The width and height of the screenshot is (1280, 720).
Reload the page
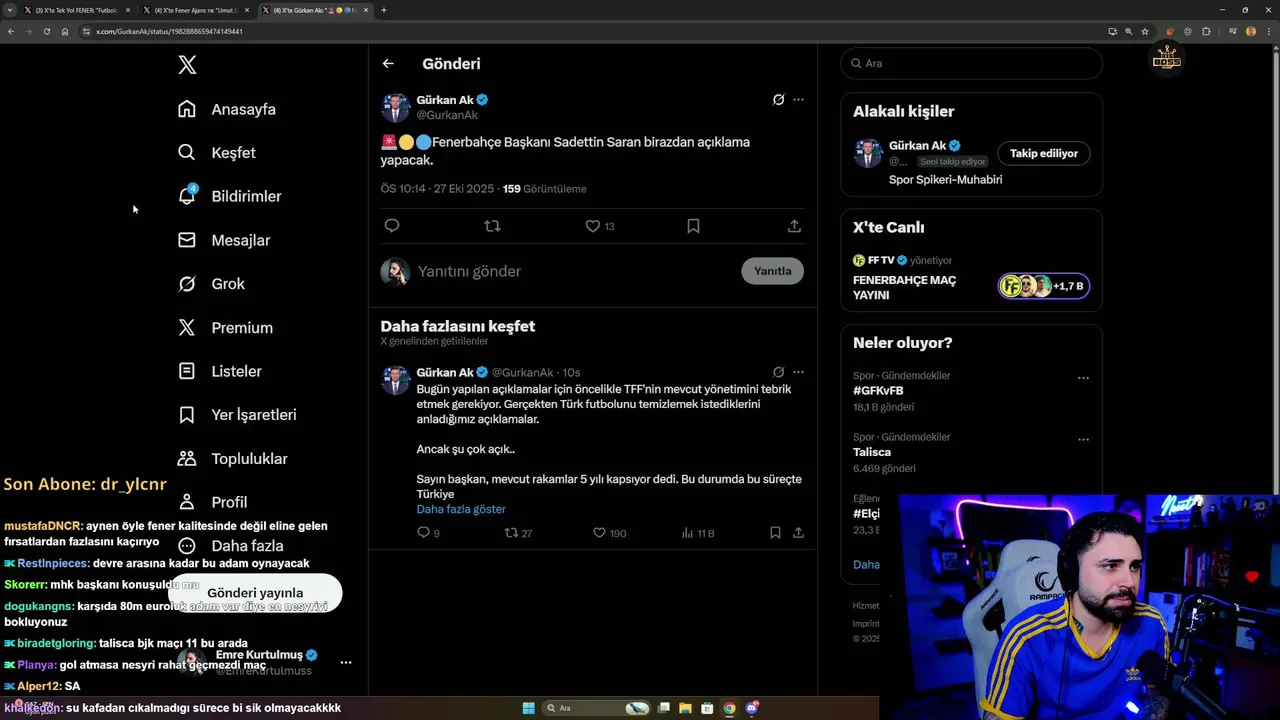(x=46, y=31)
